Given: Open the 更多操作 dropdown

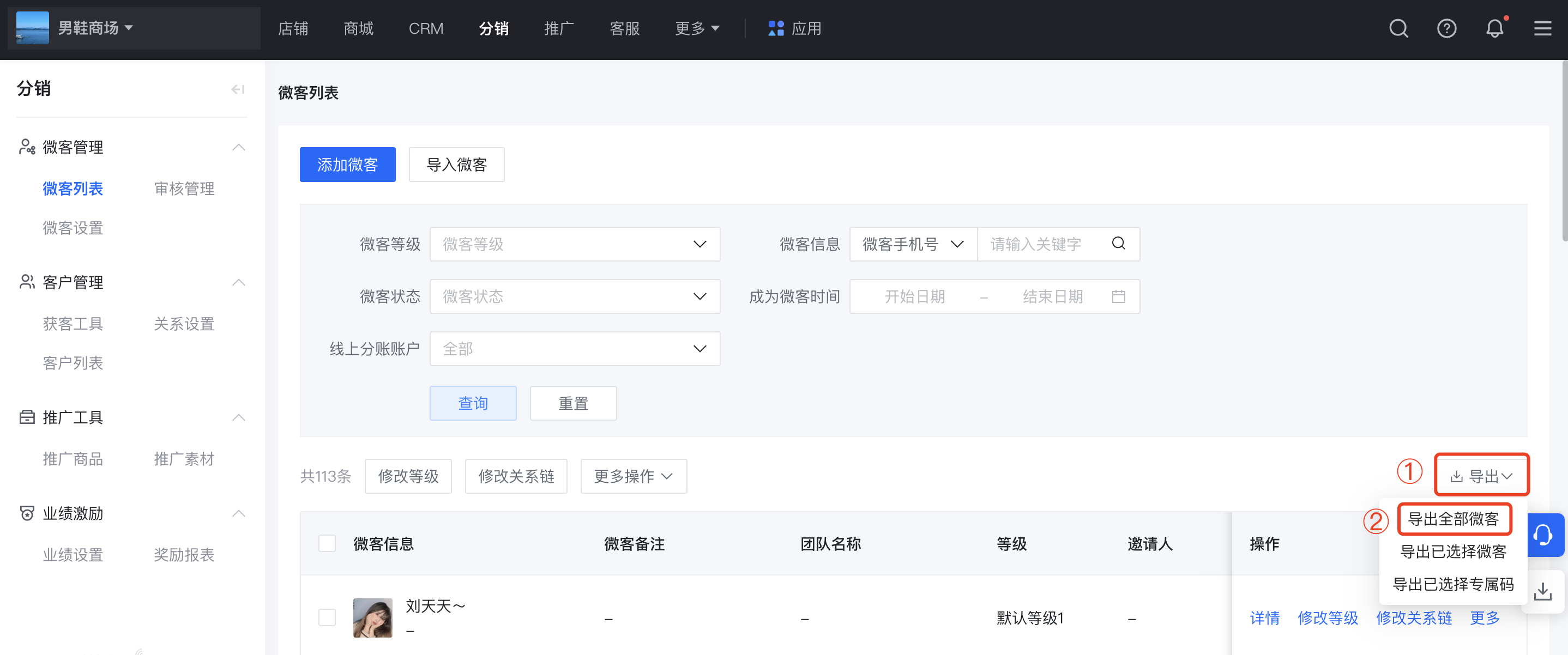Looking at the screenshot, I should point(634,476).
